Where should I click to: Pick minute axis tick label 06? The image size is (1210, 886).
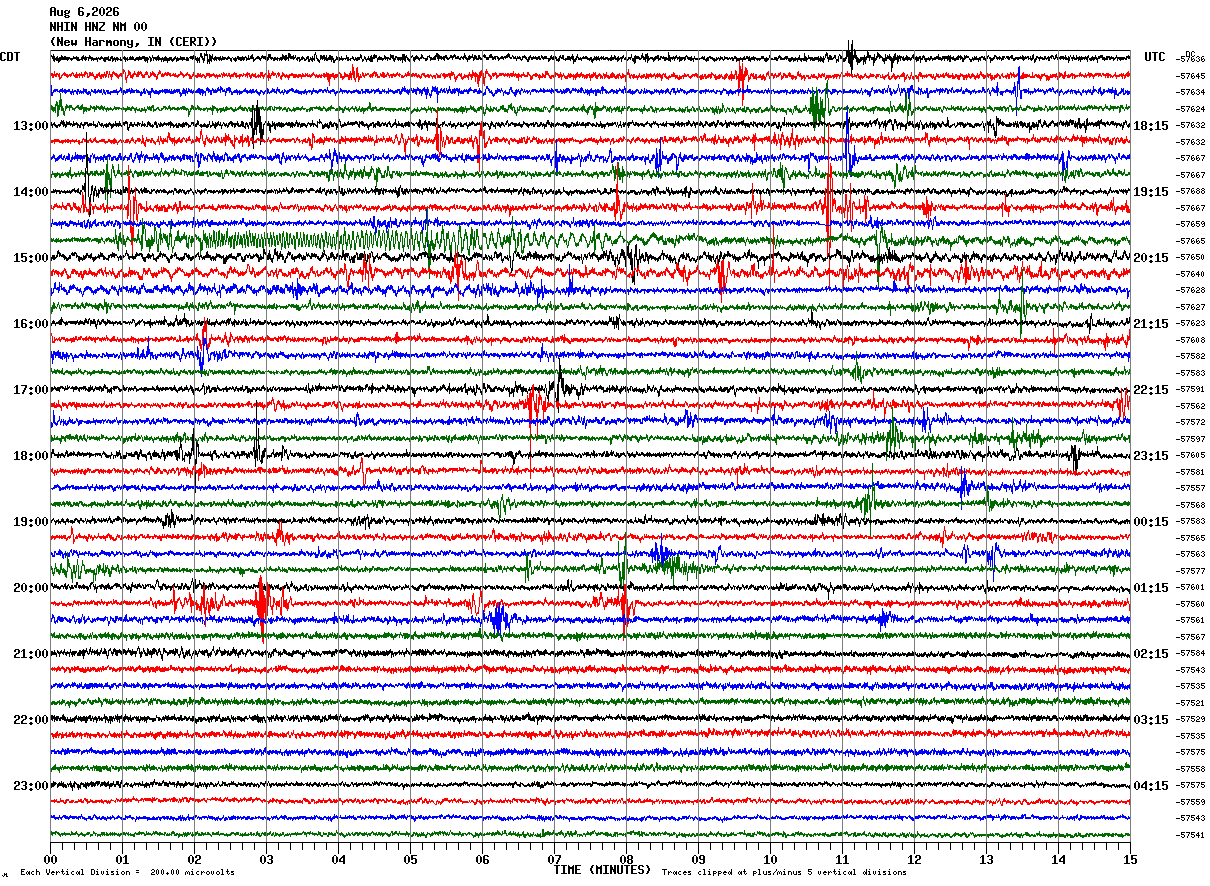pos(482,860)
